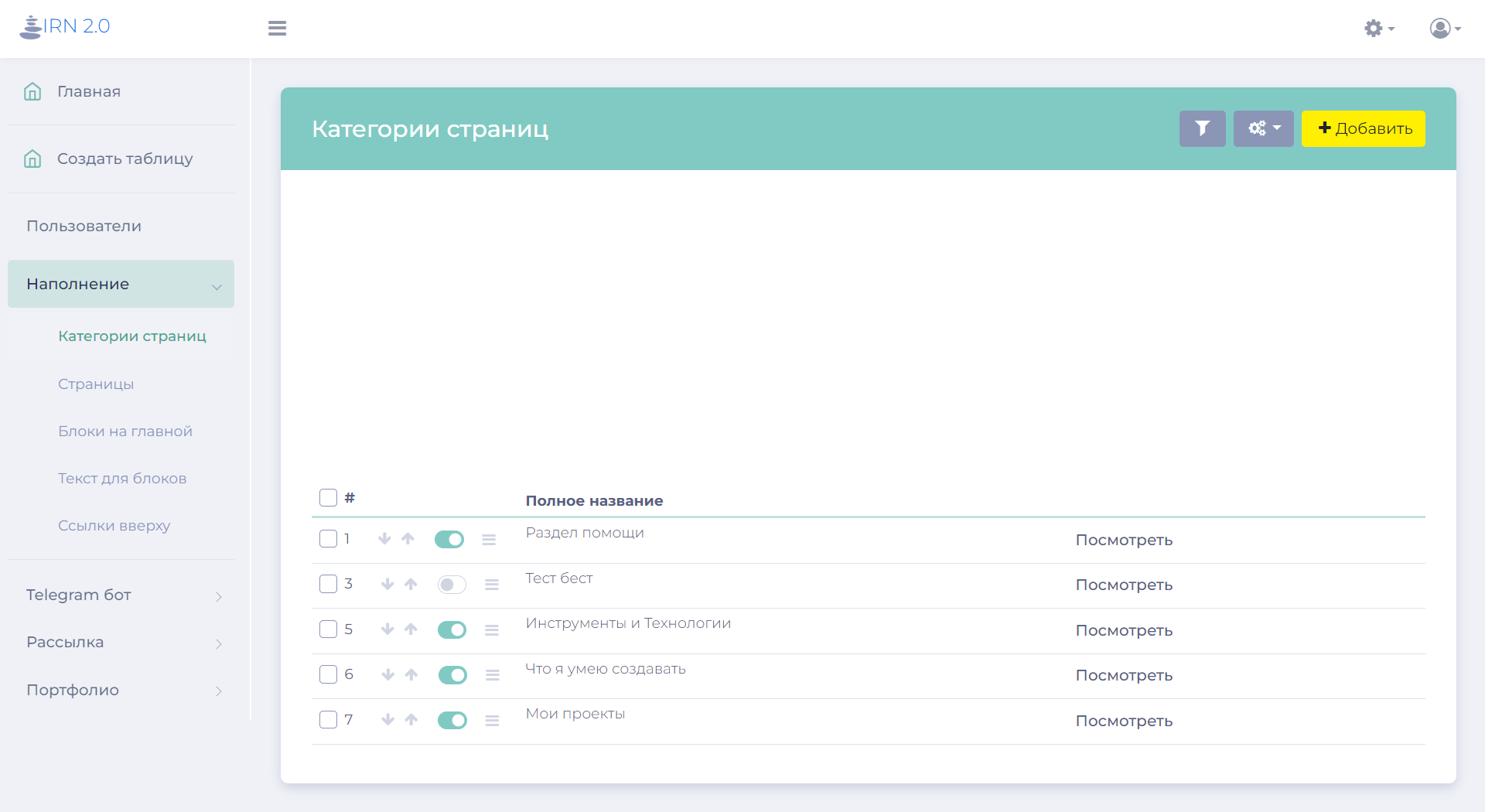Move Что я умею создавать row up

tap(411, 674)
